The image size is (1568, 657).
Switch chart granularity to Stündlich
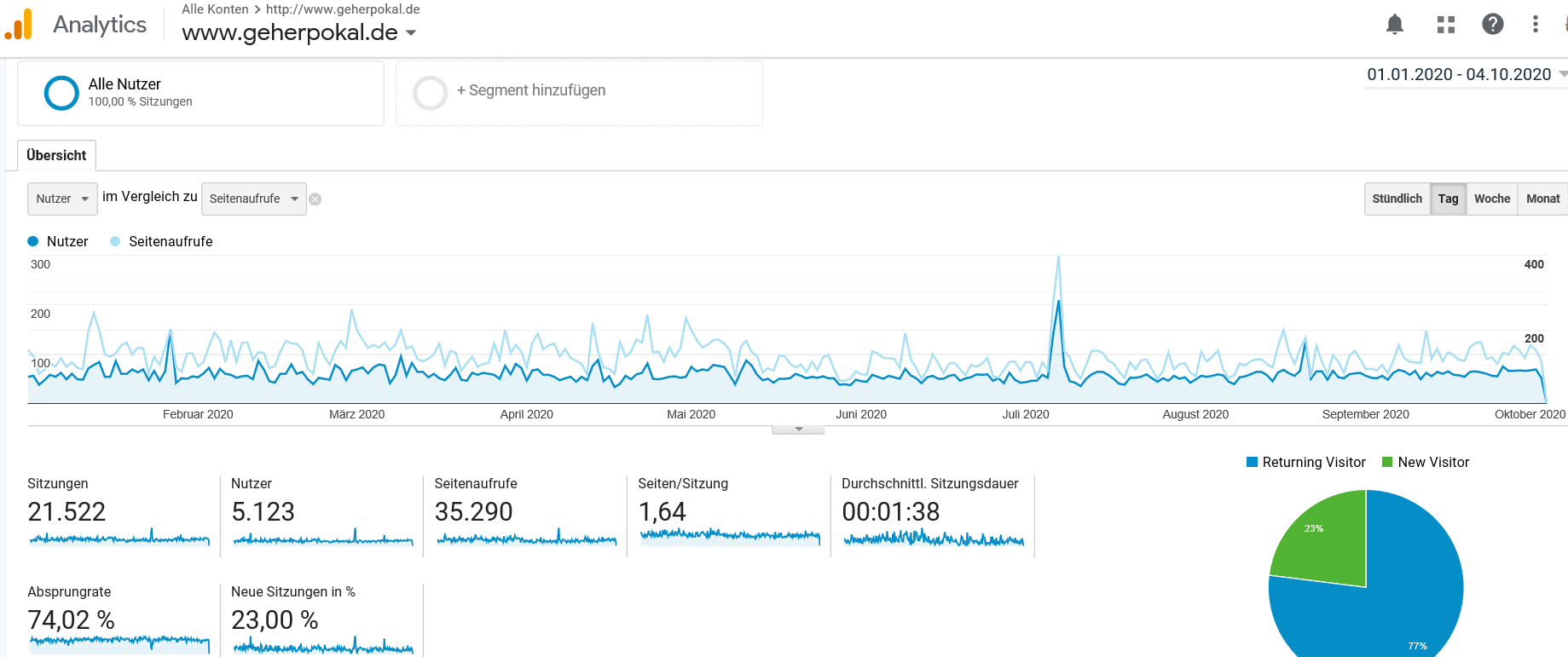tap(1397, 199)
